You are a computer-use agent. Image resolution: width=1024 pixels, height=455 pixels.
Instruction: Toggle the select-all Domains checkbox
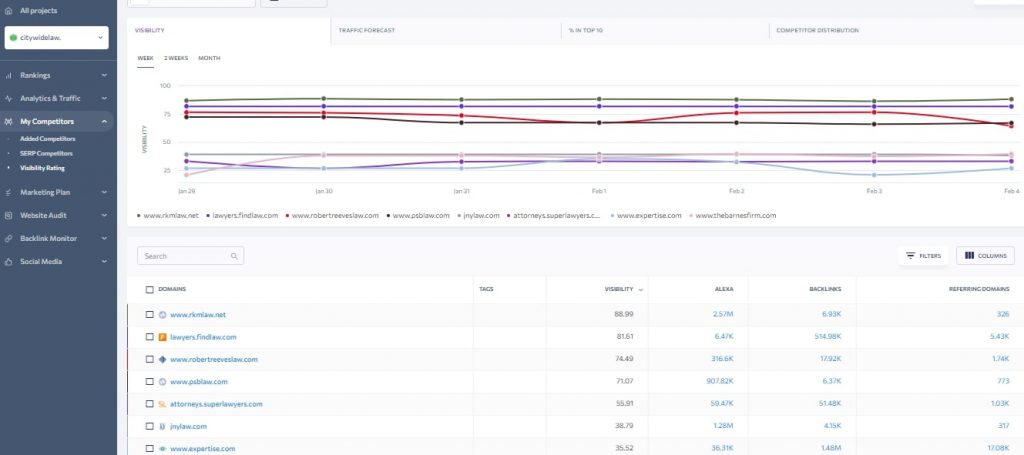[150, 289]
